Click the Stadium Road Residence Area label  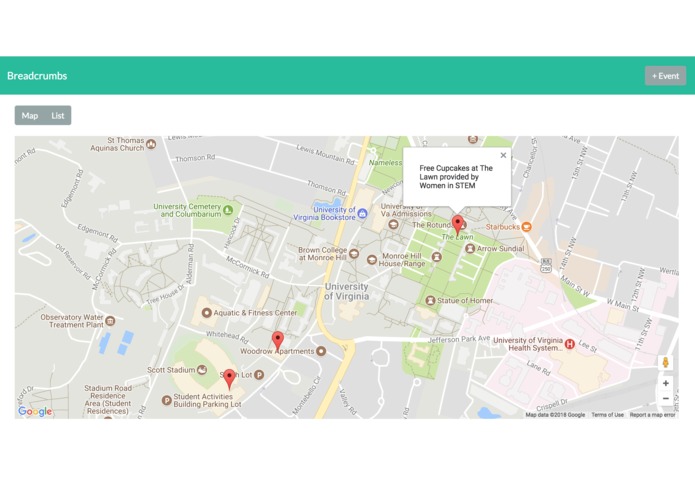[108, 400]
